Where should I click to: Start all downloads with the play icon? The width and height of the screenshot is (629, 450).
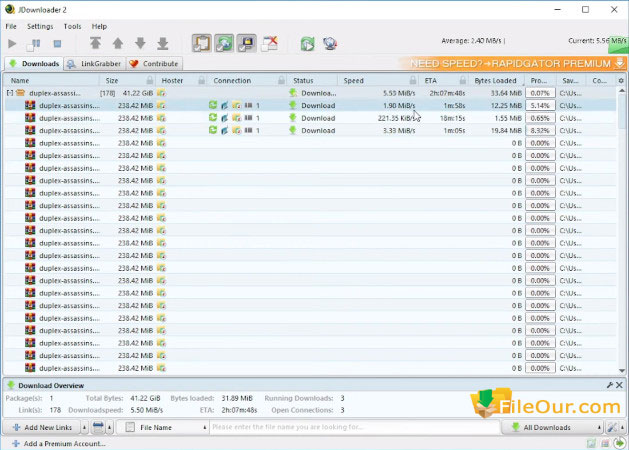pyautogui.click(x=12, y=43)
